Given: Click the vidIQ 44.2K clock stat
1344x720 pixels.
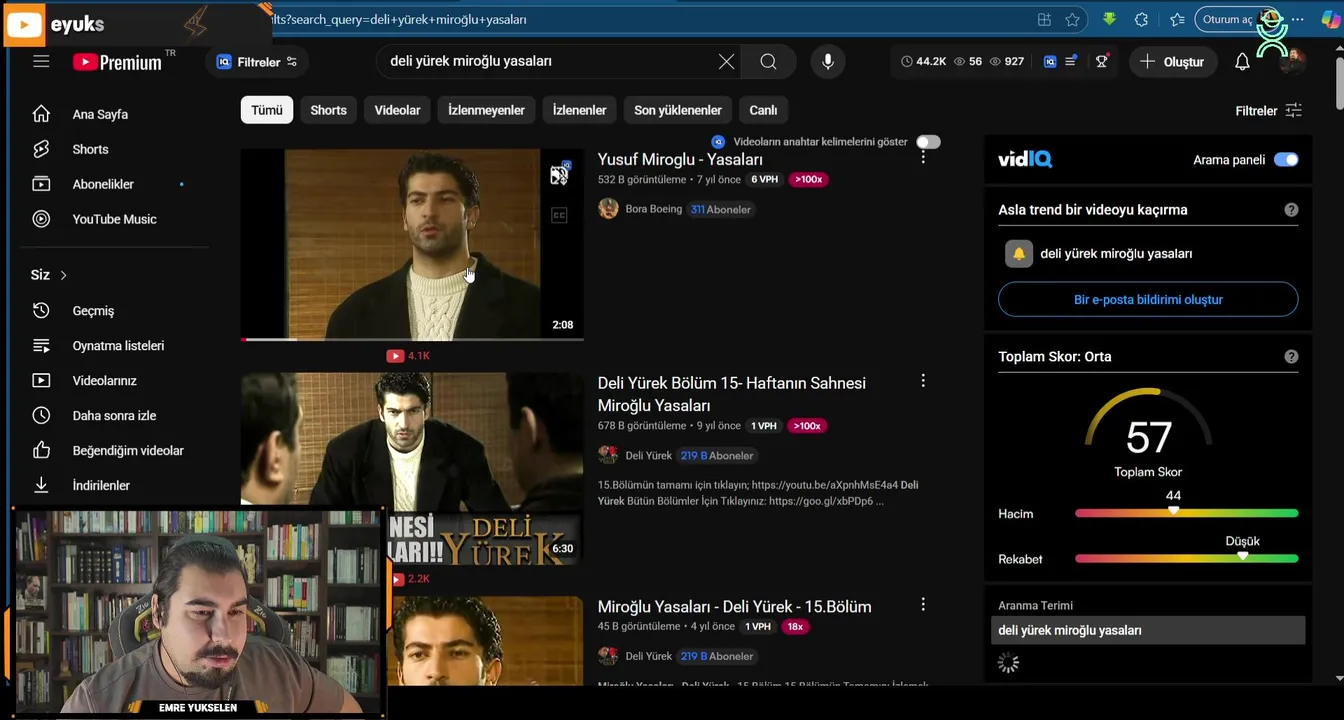Looking at the screenshot, I should 923,62.
